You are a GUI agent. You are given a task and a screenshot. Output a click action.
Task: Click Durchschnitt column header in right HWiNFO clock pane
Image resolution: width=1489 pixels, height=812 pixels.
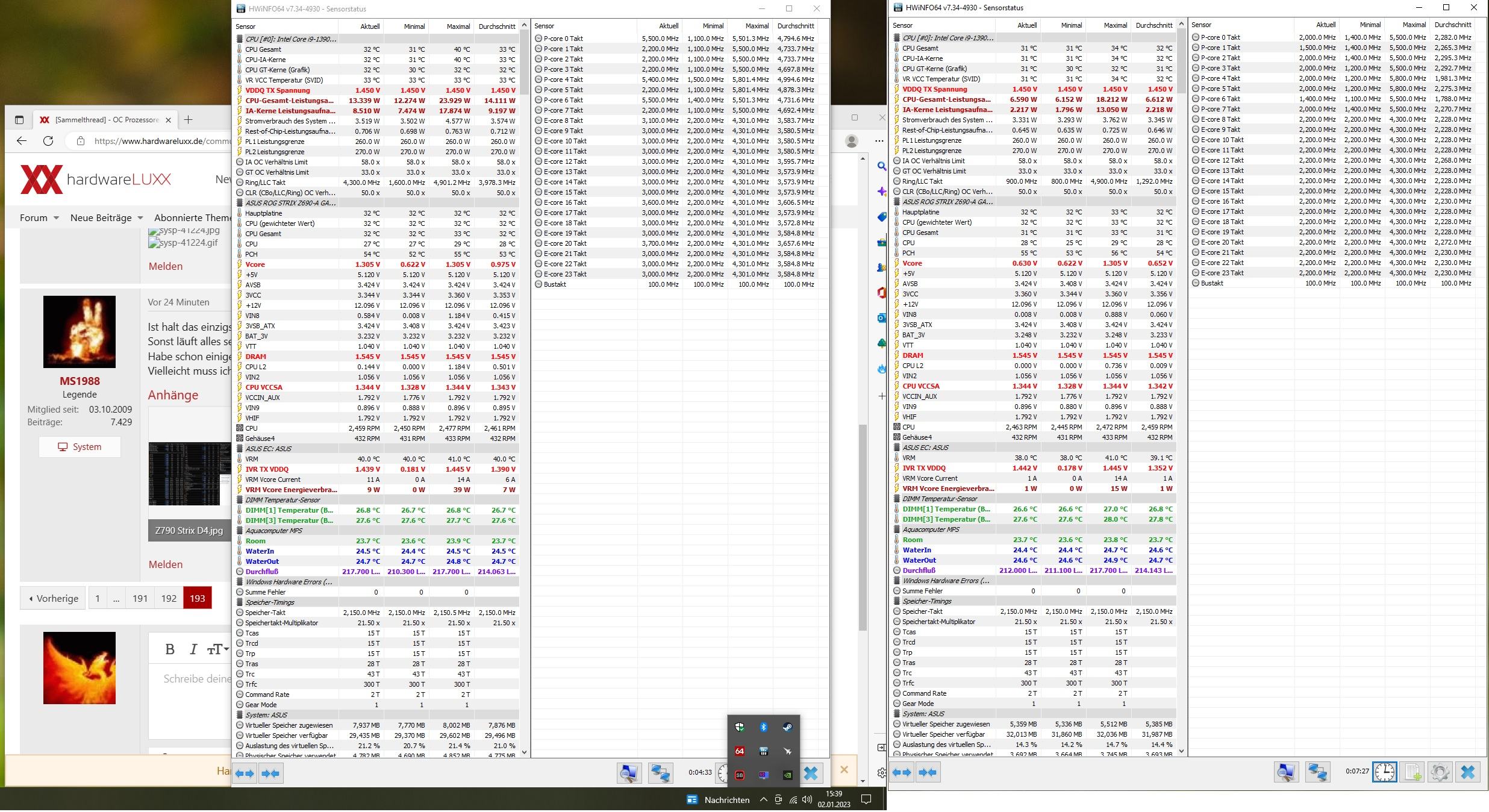click(1453, 25)
